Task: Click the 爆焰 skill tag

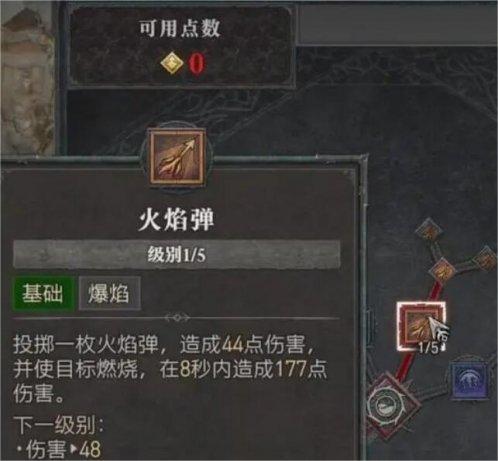Action: 109,294
